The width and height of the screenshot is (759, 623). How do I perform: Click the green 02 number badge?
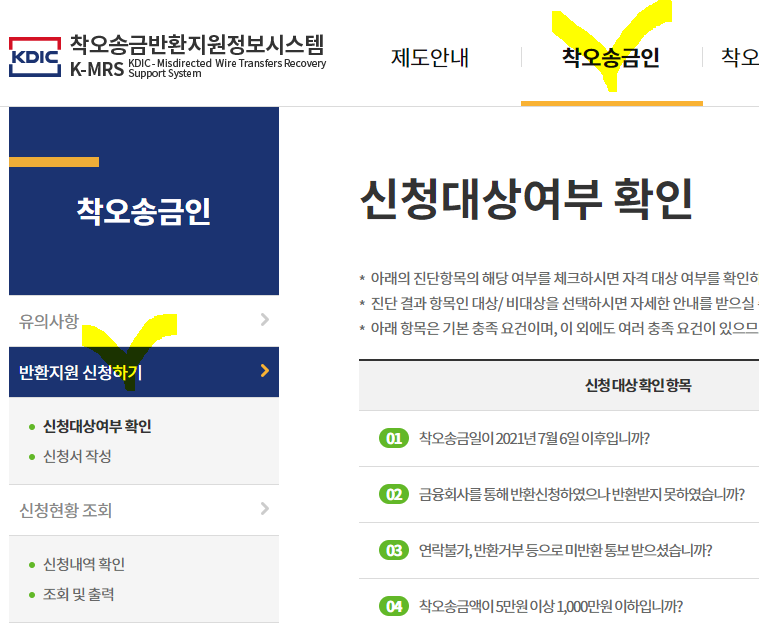(x=394, y=494)
